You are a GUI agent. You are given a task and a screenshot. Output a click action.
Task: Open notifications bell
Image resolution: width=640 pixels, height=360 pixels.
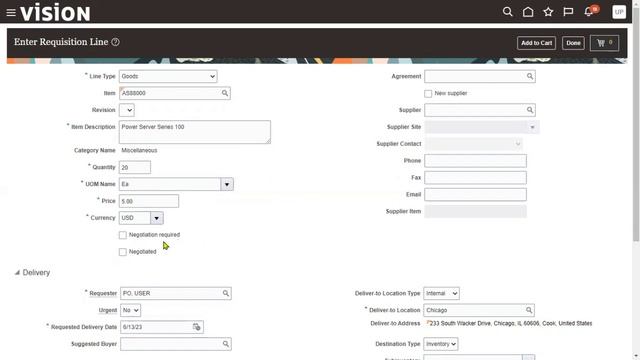tap(589, 12)
